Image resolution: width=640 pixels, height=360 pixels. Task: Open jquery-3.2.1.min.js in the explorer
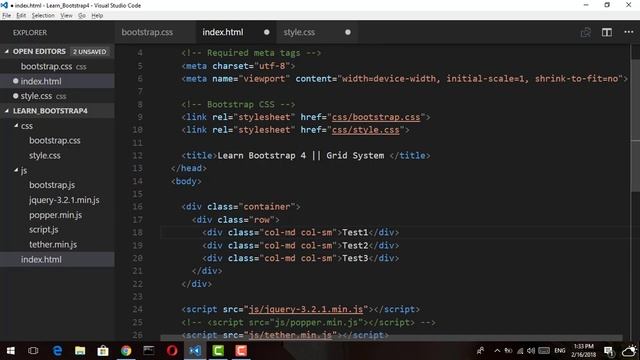[x=64, y=200]
